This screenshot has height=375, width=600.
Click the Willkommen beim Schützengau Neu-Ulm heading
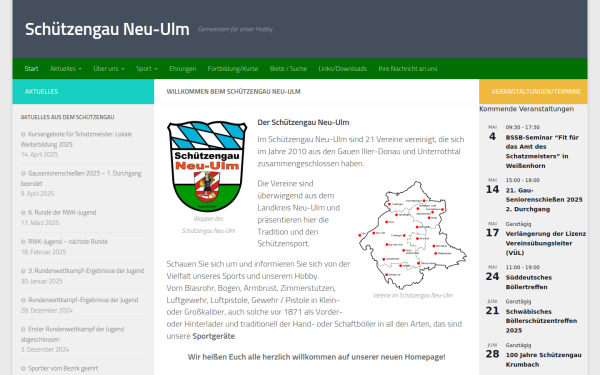[233, 91]
